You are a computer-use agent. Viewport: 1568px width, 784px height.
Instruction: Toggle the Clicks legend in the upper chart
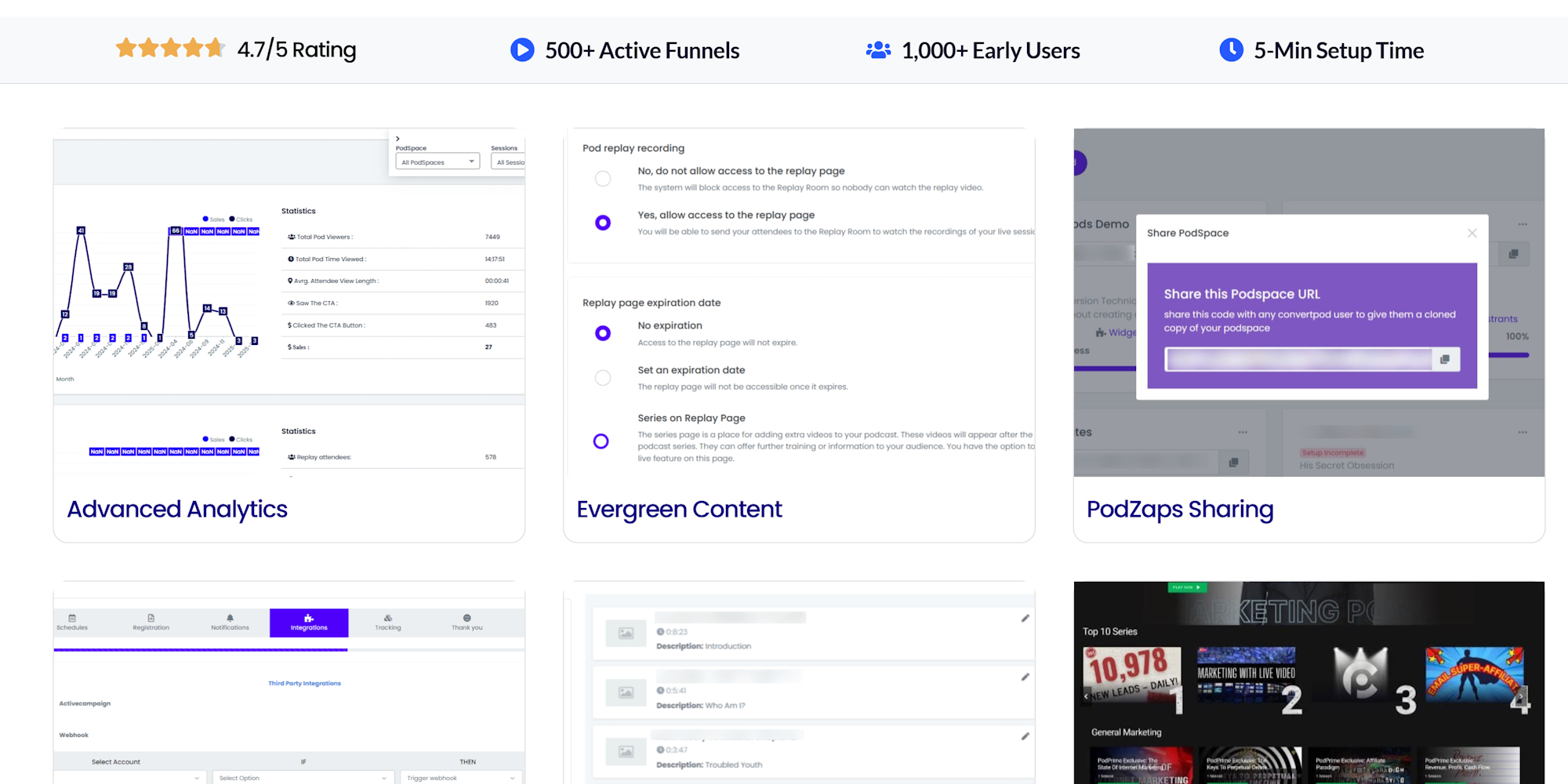[x=241, y=220]
